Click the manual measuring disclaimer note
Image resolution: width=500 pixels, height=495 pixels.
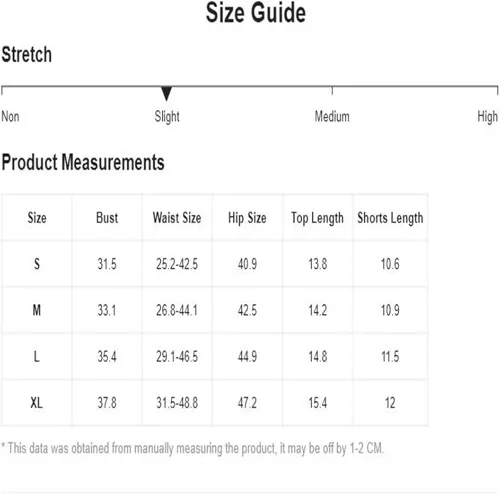click(x=193, y=449)
